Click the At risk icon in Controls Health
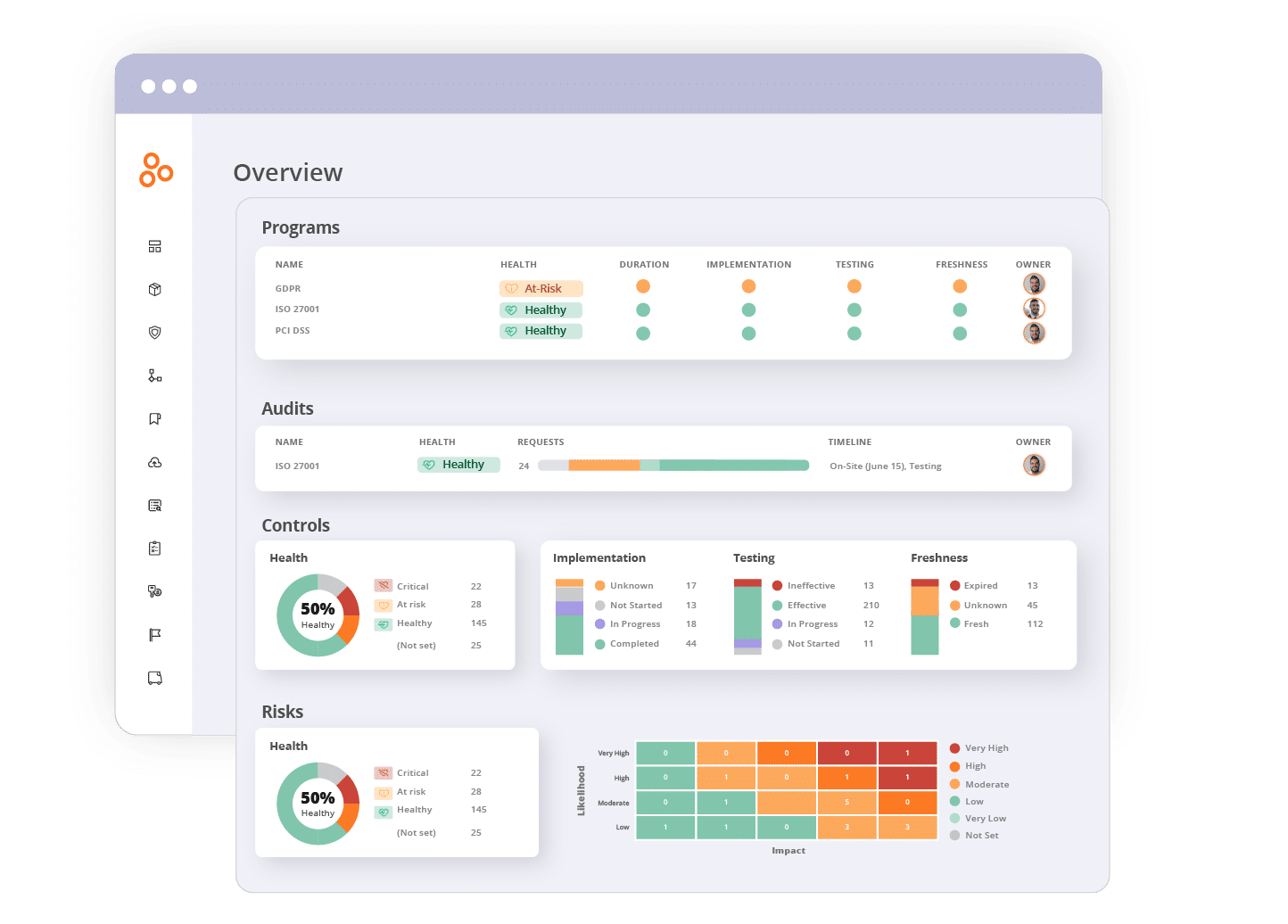The width and height of the screenshot is (1288, 924). coord(384,605)
